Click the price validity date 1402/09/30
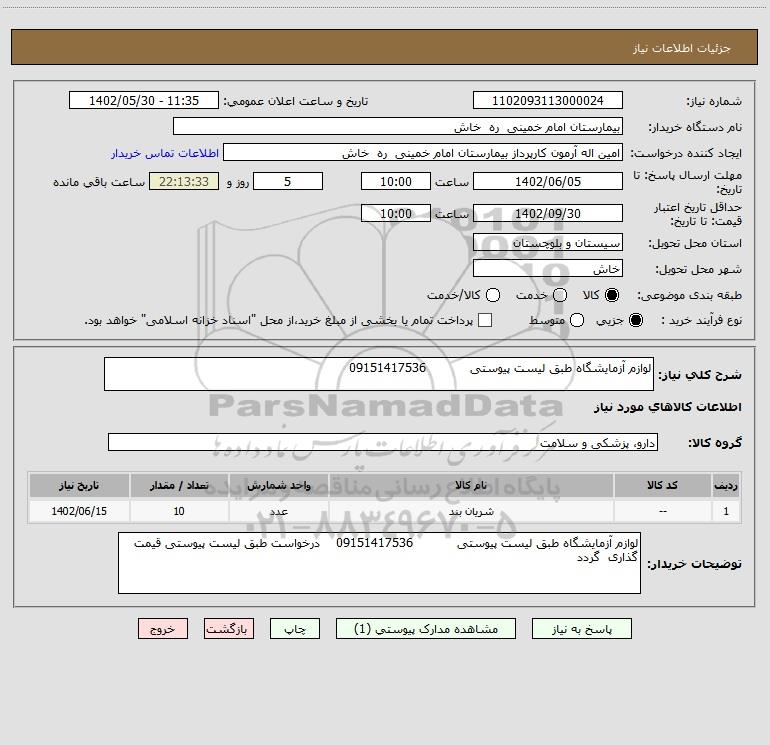 [x=548, y=213]
